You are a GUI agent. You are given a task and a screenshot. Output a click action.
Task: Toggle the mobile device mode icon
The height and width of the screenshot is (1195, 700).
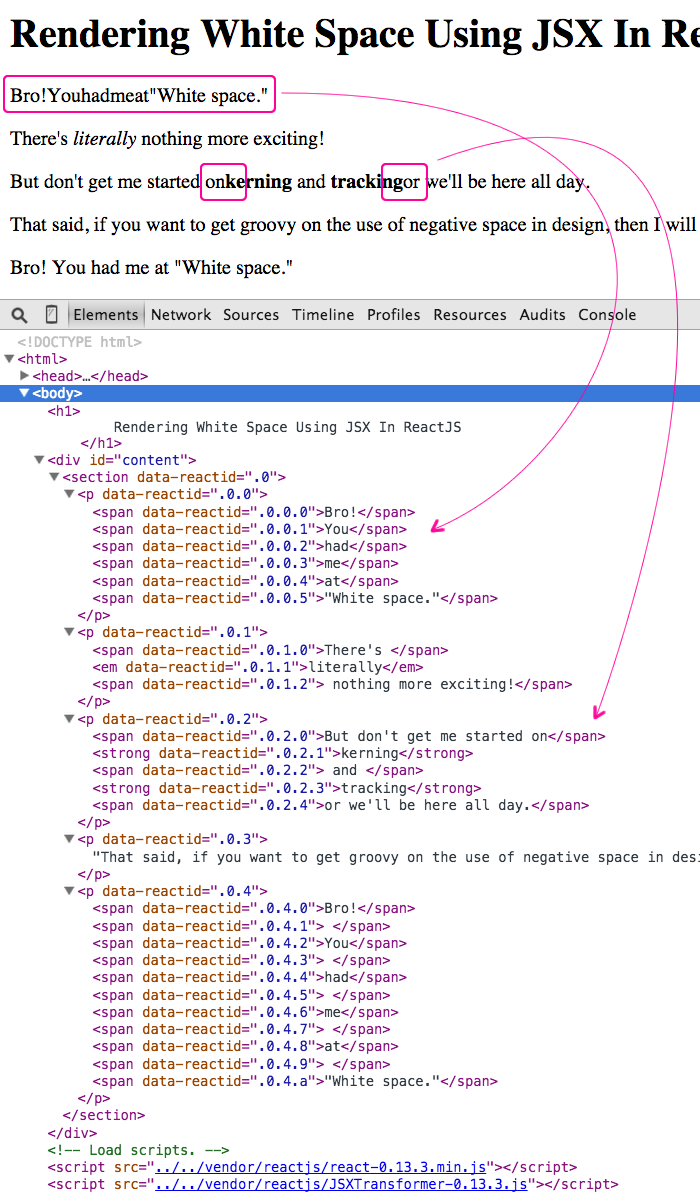coord(52,315)
